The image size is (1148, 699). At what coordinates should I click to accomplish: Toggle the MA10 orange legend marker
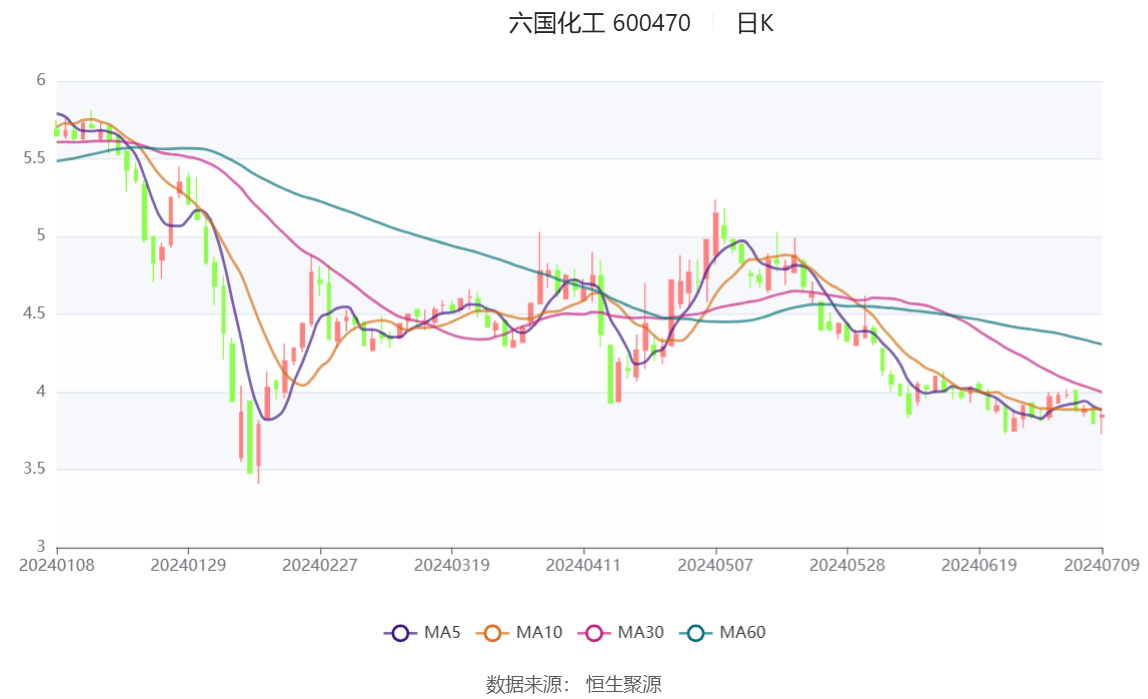pyautogui.click(x=493, y=633)
